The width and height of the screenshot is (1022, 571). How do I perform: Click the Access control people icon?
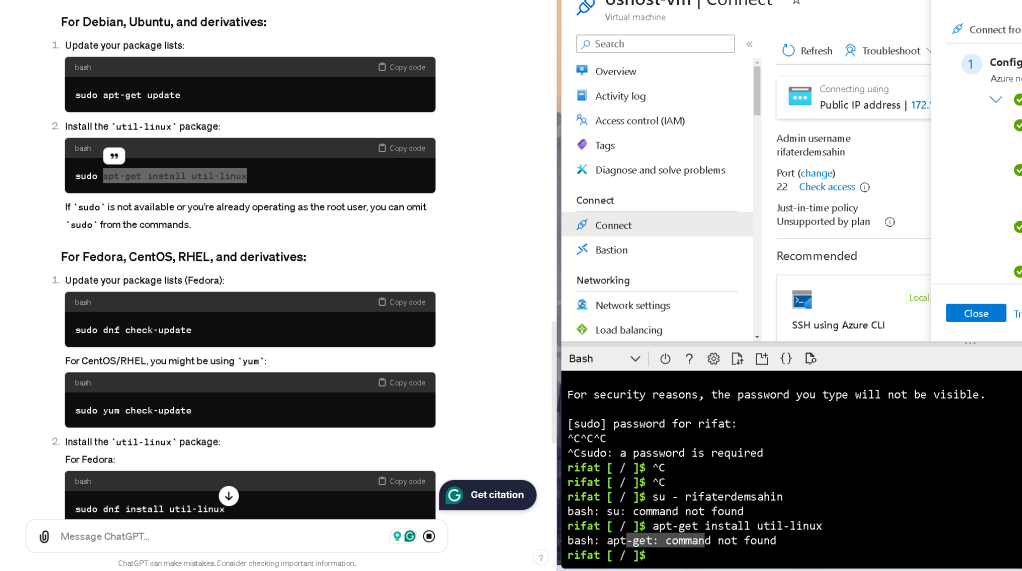[x=582, y=120]
